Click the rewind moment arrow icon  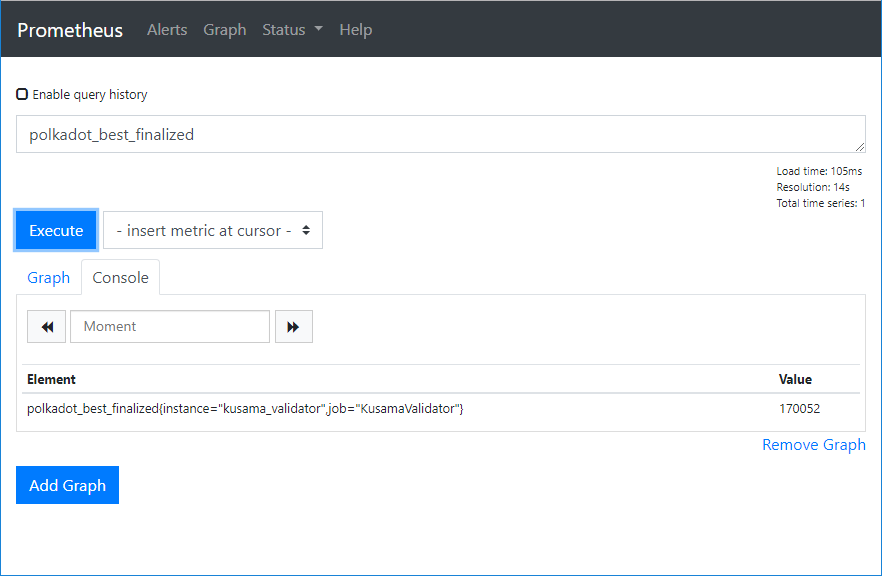pos(47,327)
